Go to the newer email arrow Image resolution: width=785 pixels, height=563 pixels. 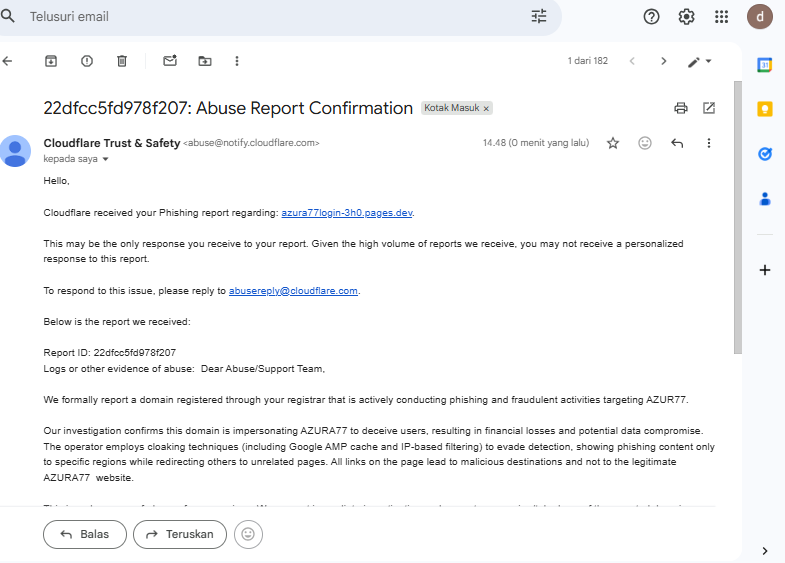click(632, 61)
